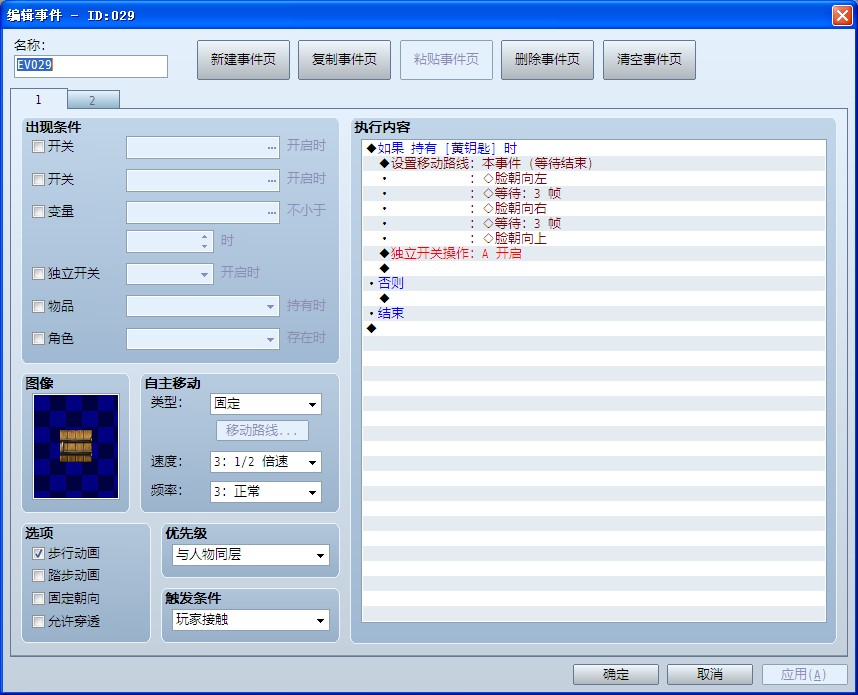This screenshot has height=695, width=858.
Task: Check the 允许穿透 option
Action: 38,622
